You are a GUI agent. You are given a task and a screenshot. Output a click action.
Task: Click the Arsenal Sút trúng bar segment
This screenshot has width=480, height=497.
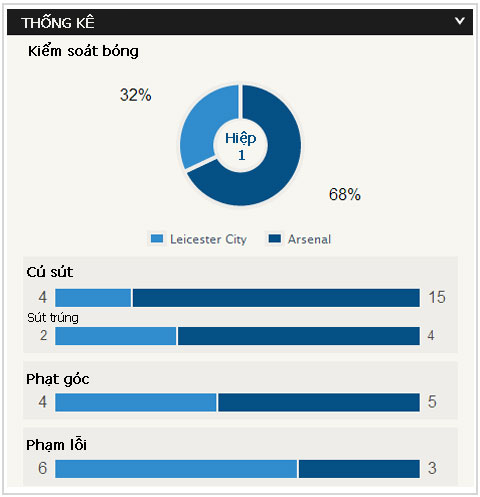click(299, 336)
